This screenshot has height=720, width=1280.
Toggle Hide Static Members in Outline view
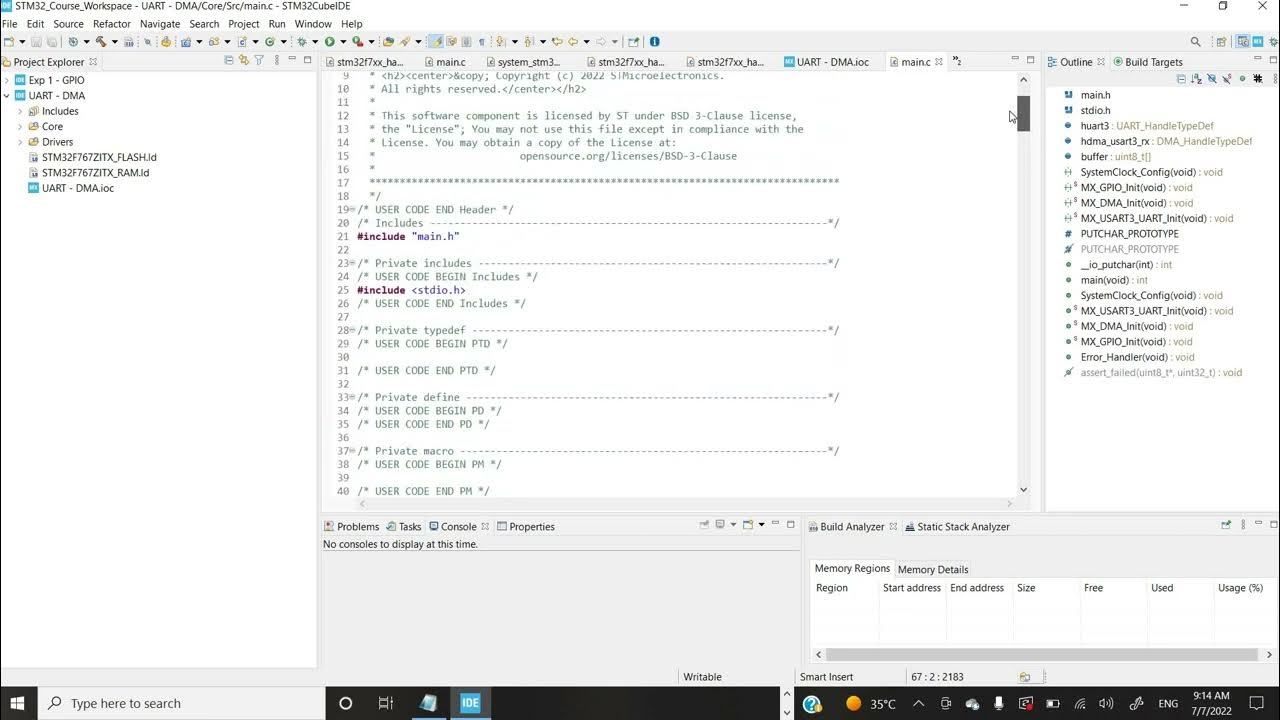[1227, 79]
